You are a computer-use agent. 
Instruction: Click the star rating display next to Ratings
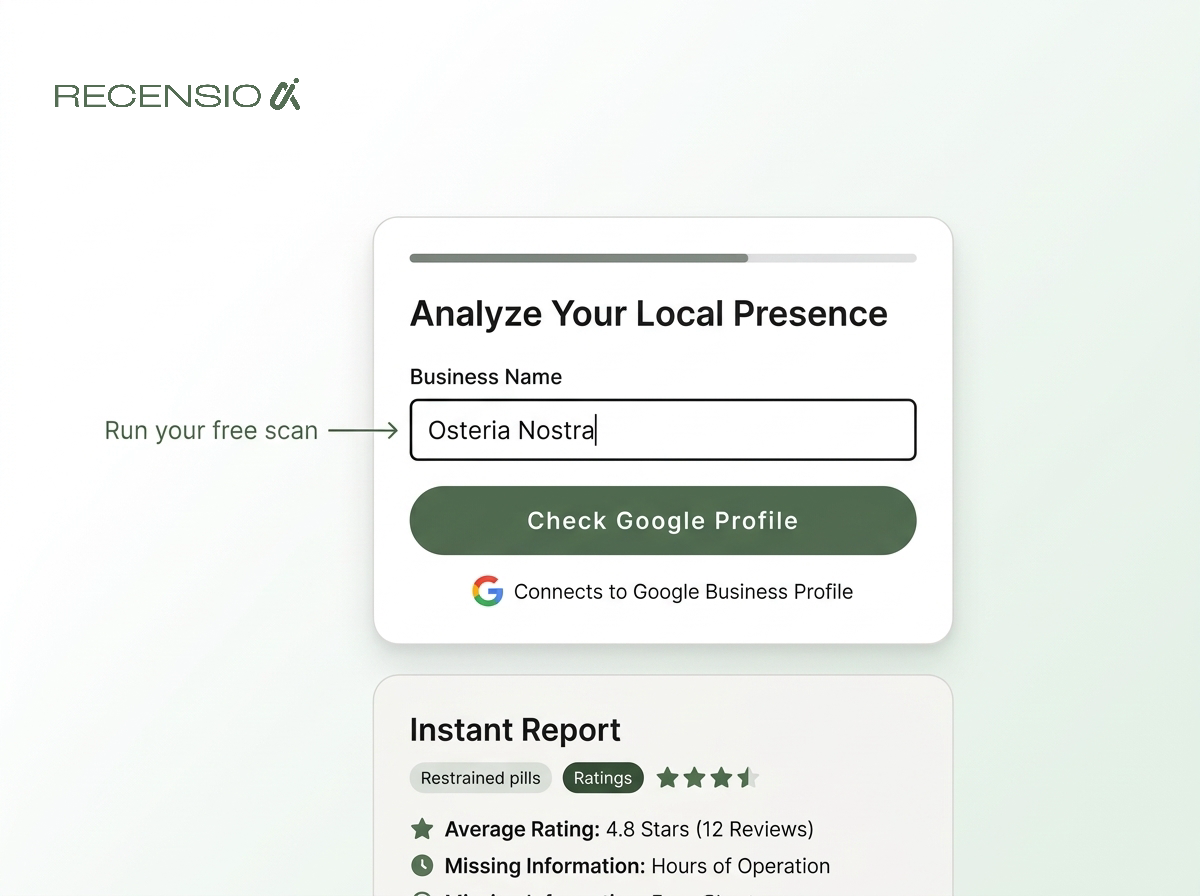tap(707, 778)
